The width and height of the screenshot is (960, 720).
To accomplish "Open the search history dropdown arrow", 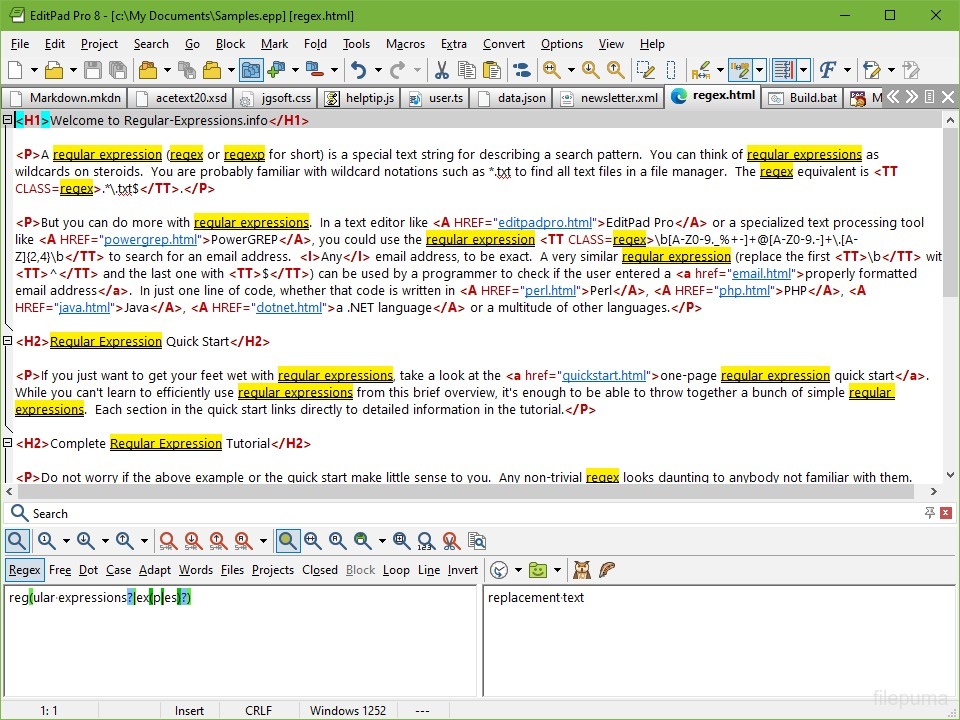I will click(x=518, y=570).
